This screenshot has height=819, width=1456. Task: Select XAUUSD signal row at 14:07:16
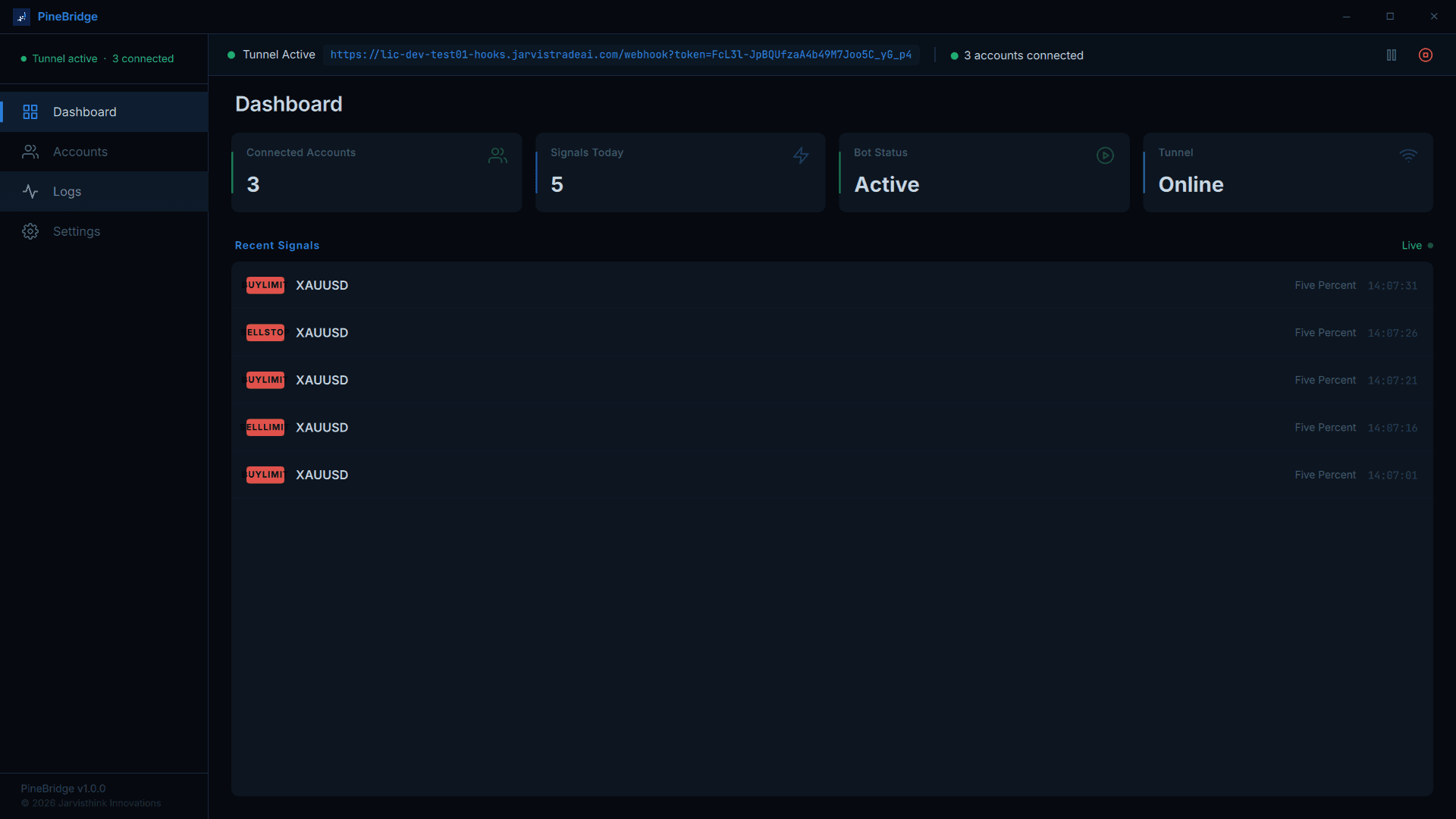tap(832, 428)
